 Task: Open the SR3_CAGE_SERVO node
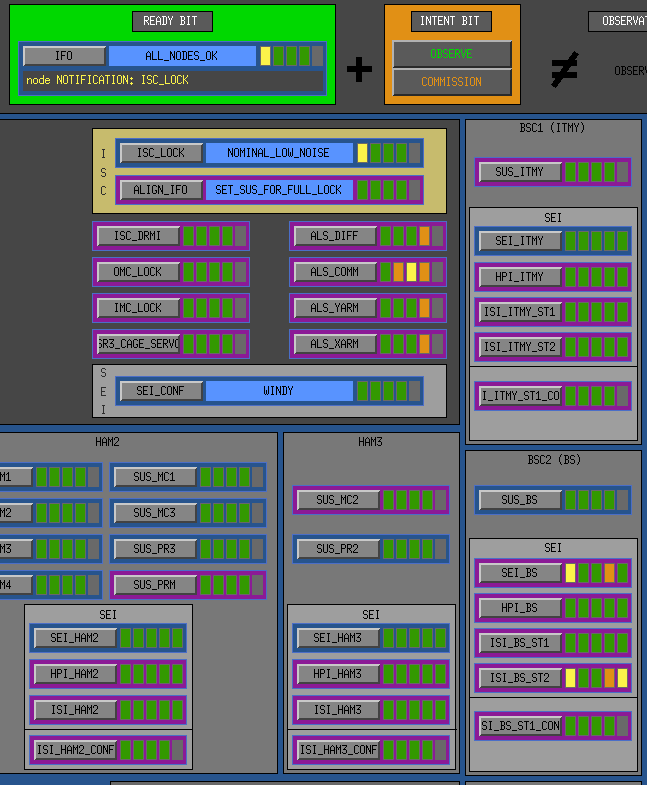(x=138, y=344)
